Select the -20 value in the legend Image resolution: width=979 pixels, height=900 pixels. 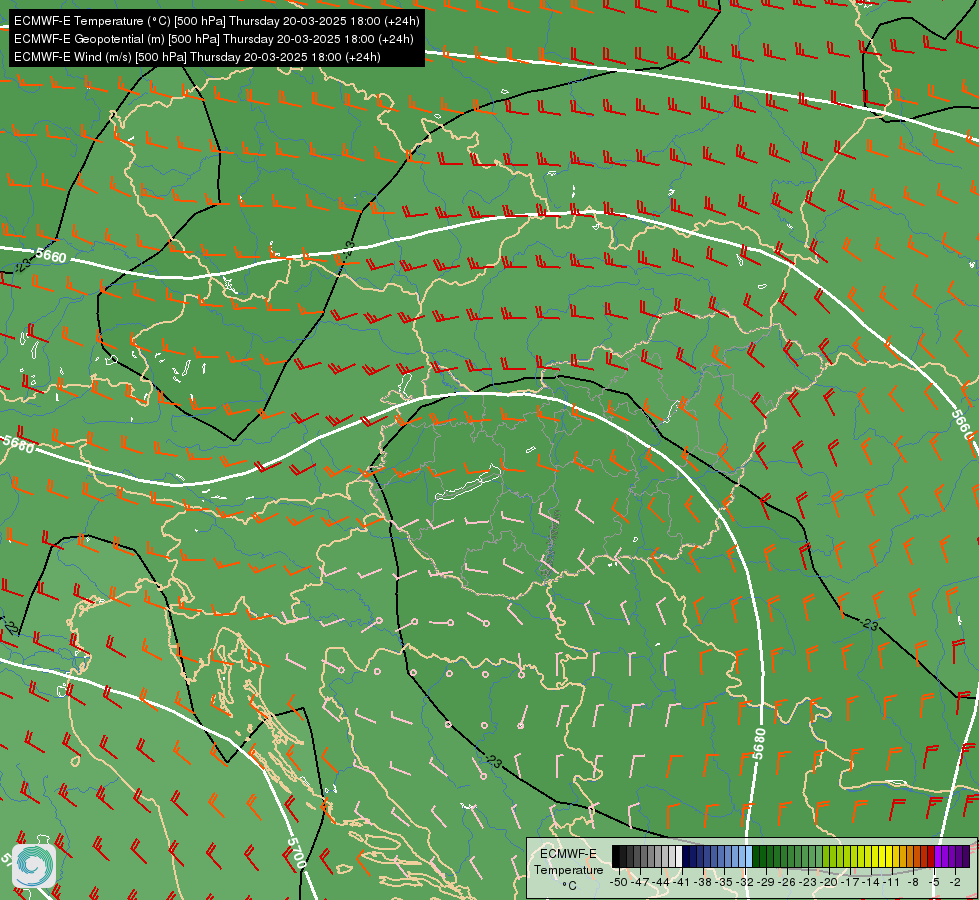tap(829, 882)
